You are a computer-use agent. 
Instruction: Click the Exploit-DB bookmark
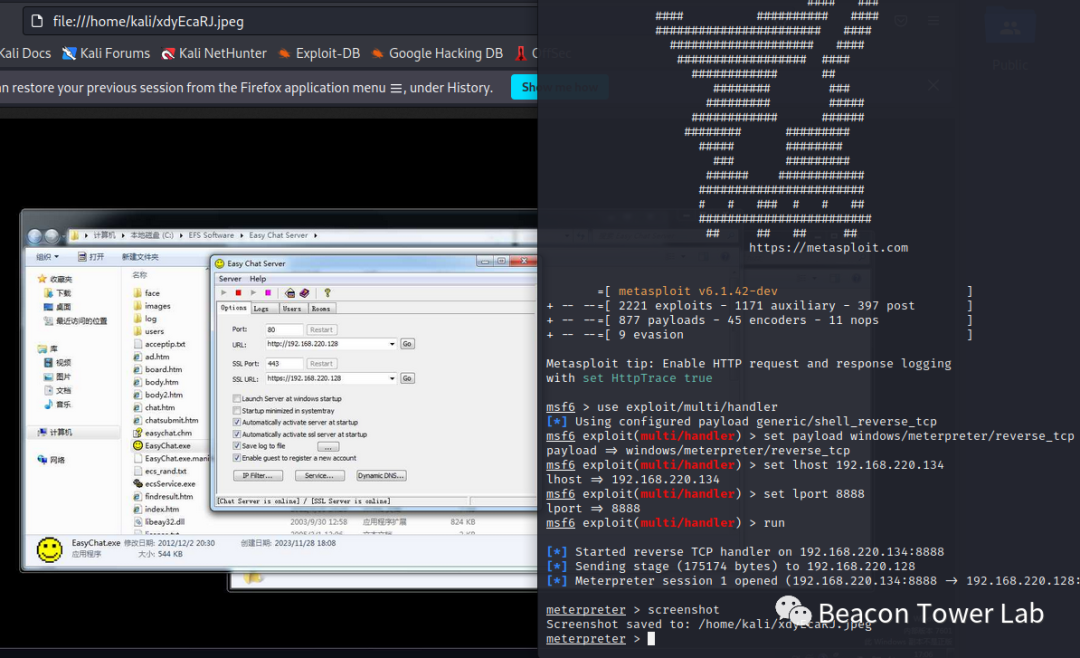click(x=319, y=53)
